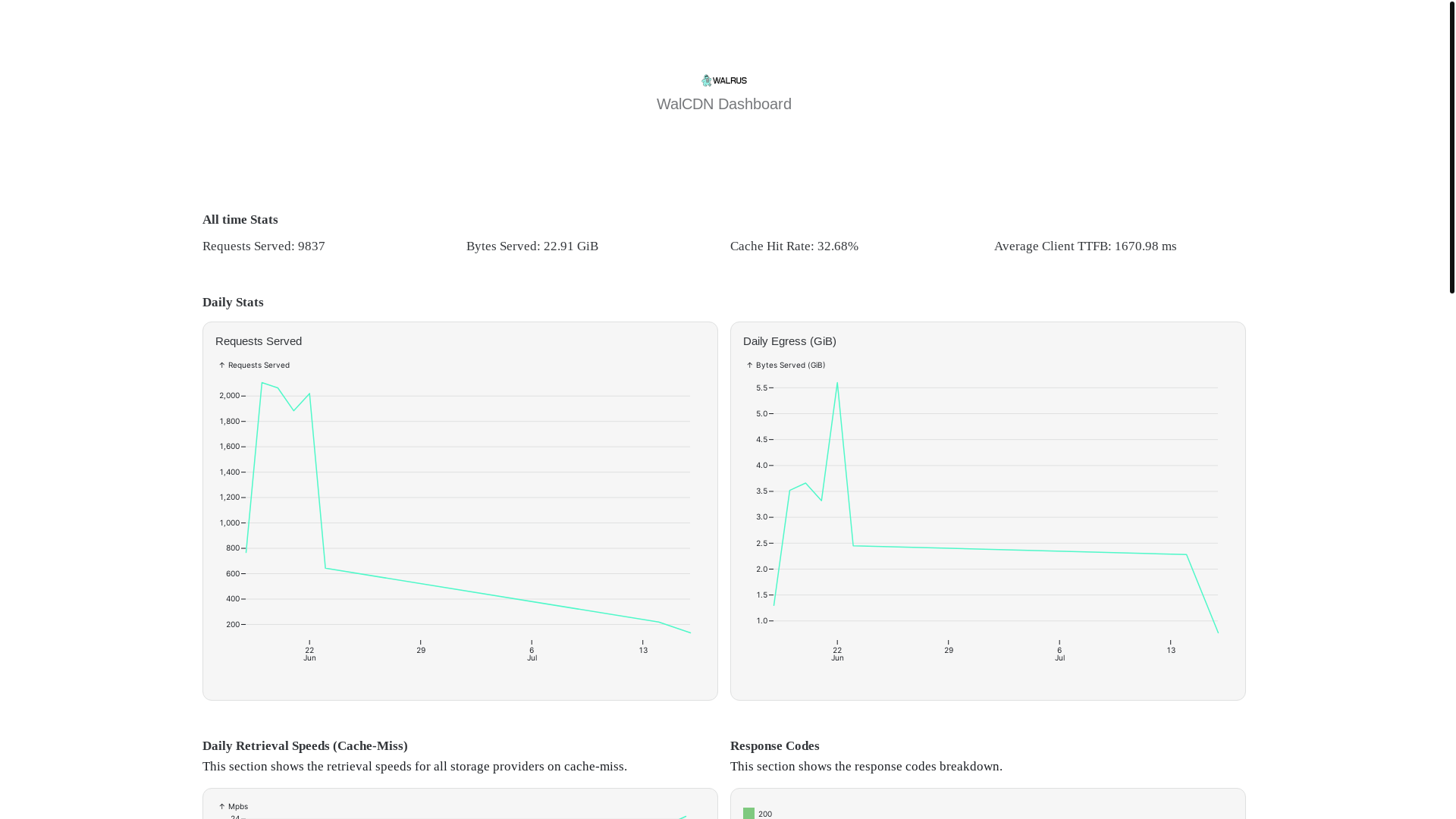Click Daily Retrieval Speeds (Cache-Miss) heading
The width and height of the screenshot is (1456, 819).
(305, 746)
